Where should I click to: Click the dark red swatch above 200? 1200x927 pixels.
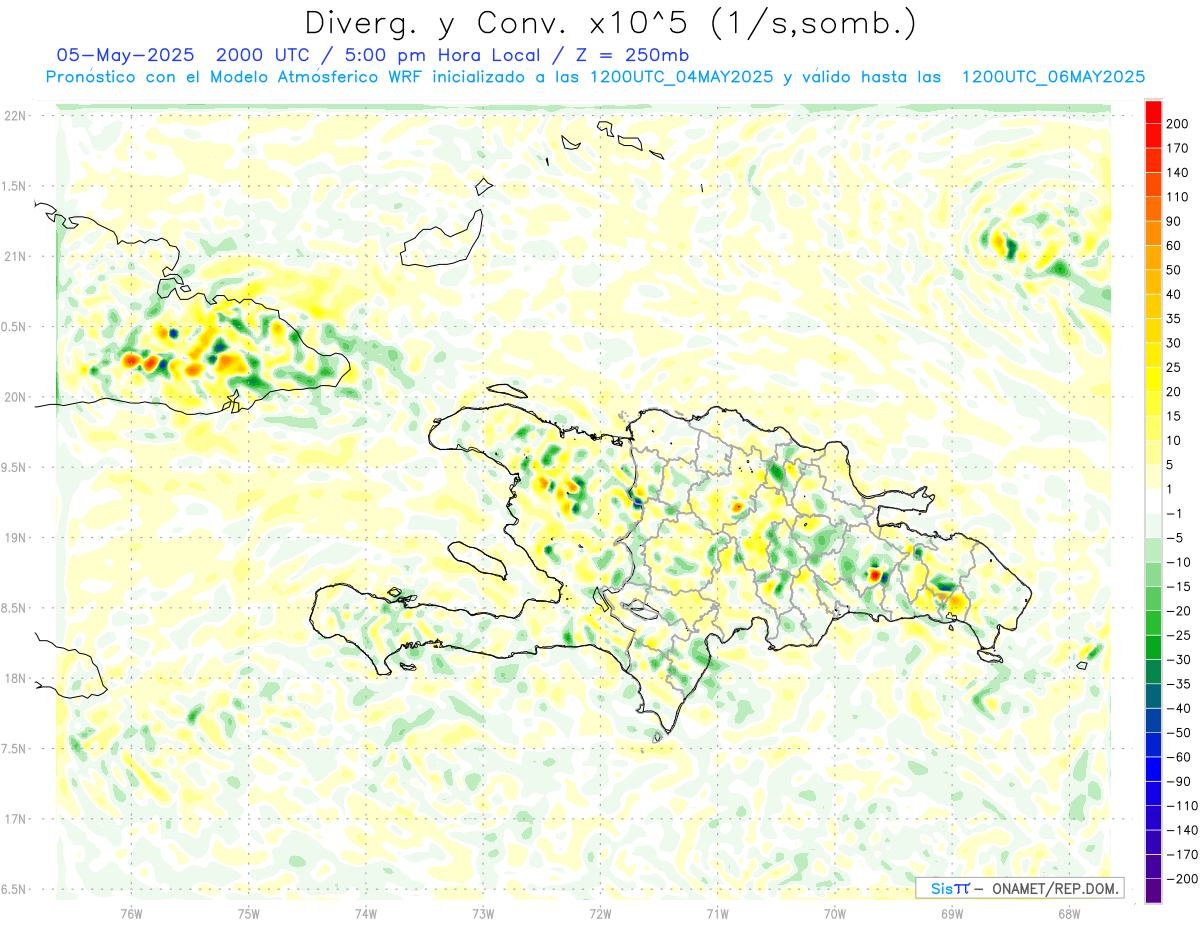pyautogui.click(x=1154, y=111)
